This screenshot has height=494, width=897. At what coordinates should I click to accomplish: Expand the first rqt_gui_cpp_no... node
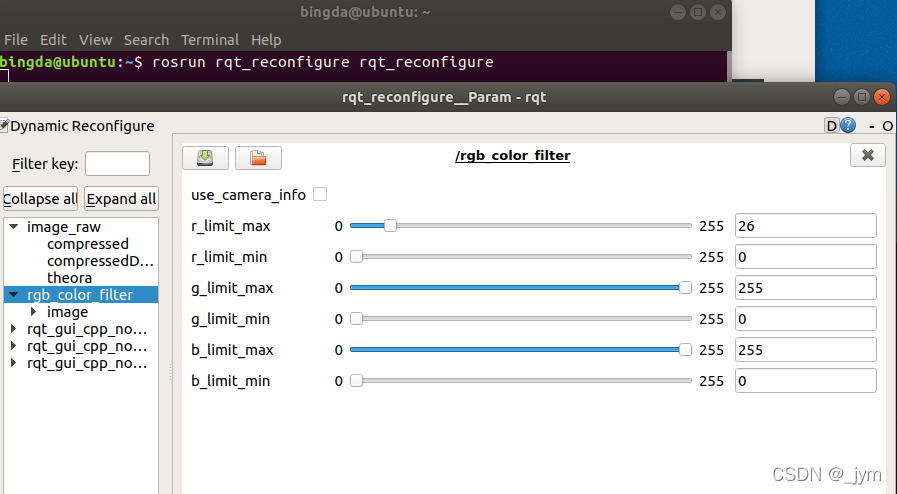coord(14,329)
